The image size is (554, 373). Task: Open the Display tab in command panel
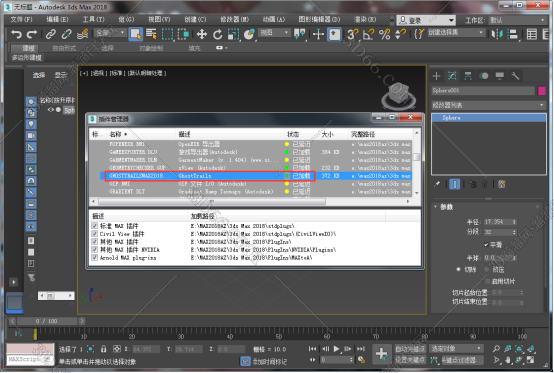(500, 76)
